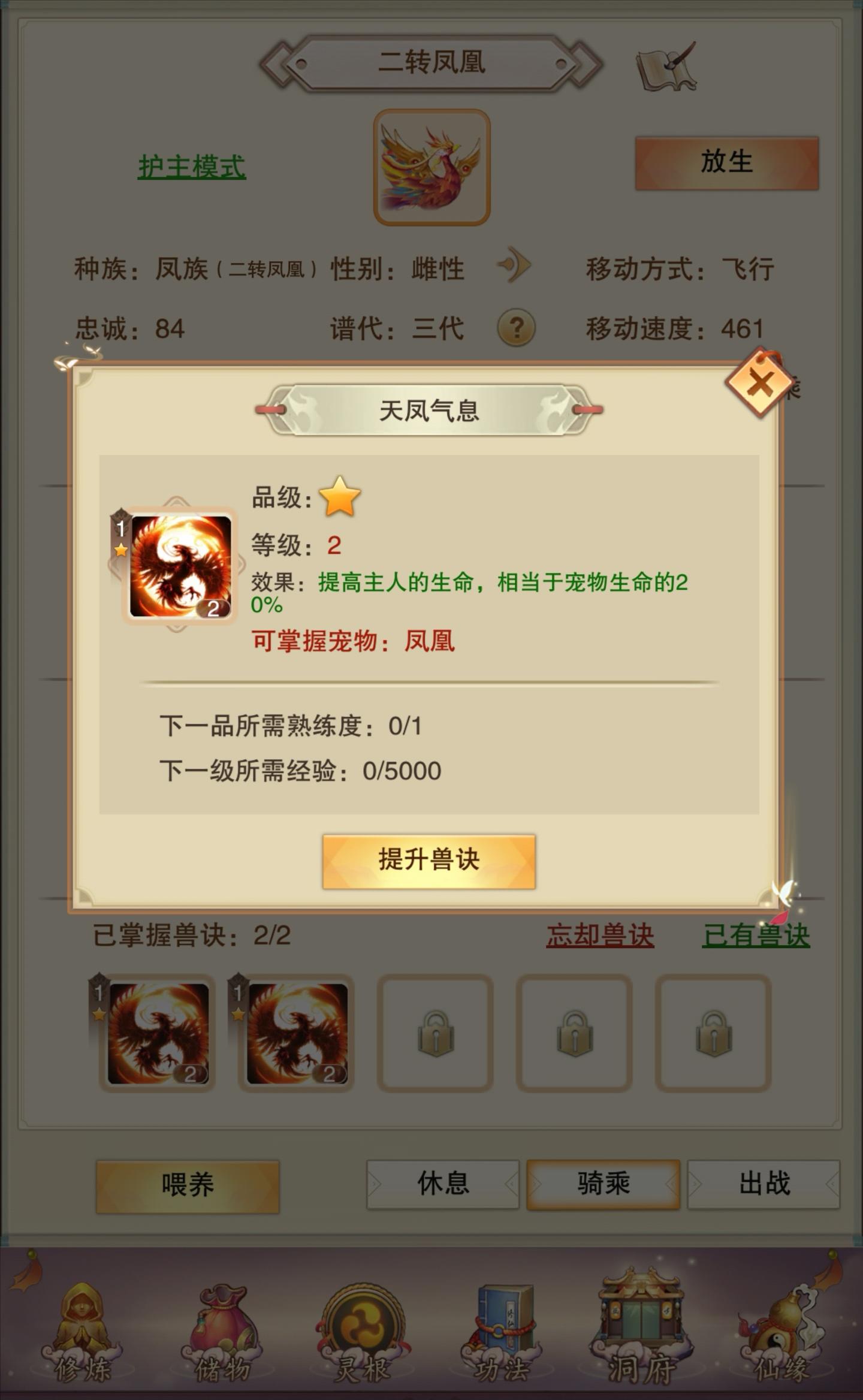The image size is (863, 1400).
Task: Toggle the 护主模式 protection mode
Action: pos(192,167)
